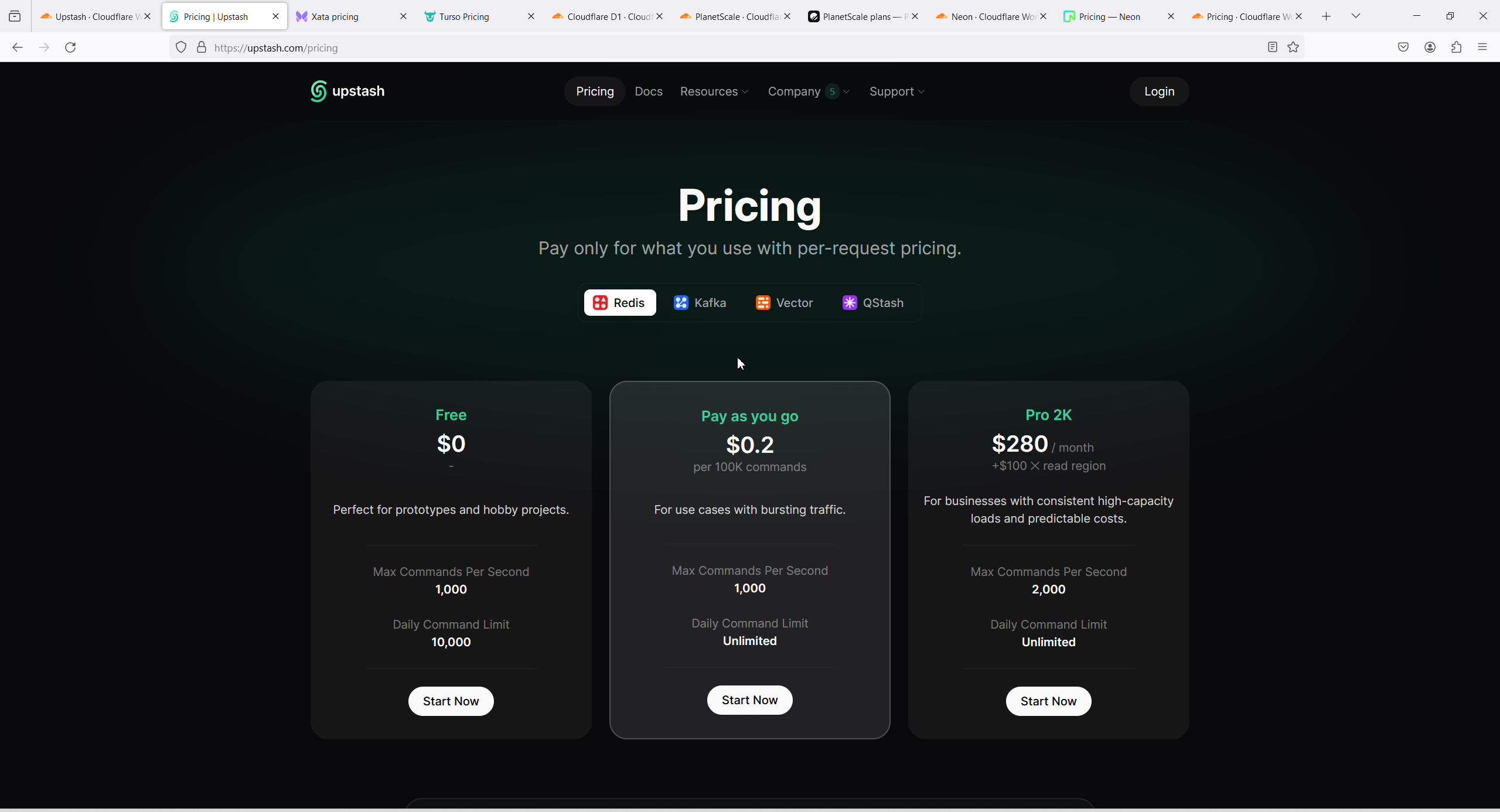Image resolution: width=1500 pixels, height=812 pixels.
Task: Open the Docs navigation item
Action: [649, 91]
